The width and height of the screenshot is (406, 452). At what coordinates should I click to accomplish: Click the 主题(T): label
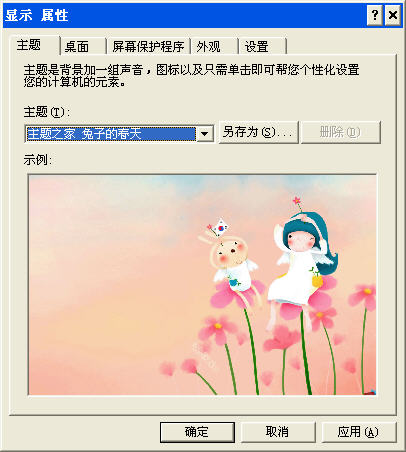(x=47, y=112)
